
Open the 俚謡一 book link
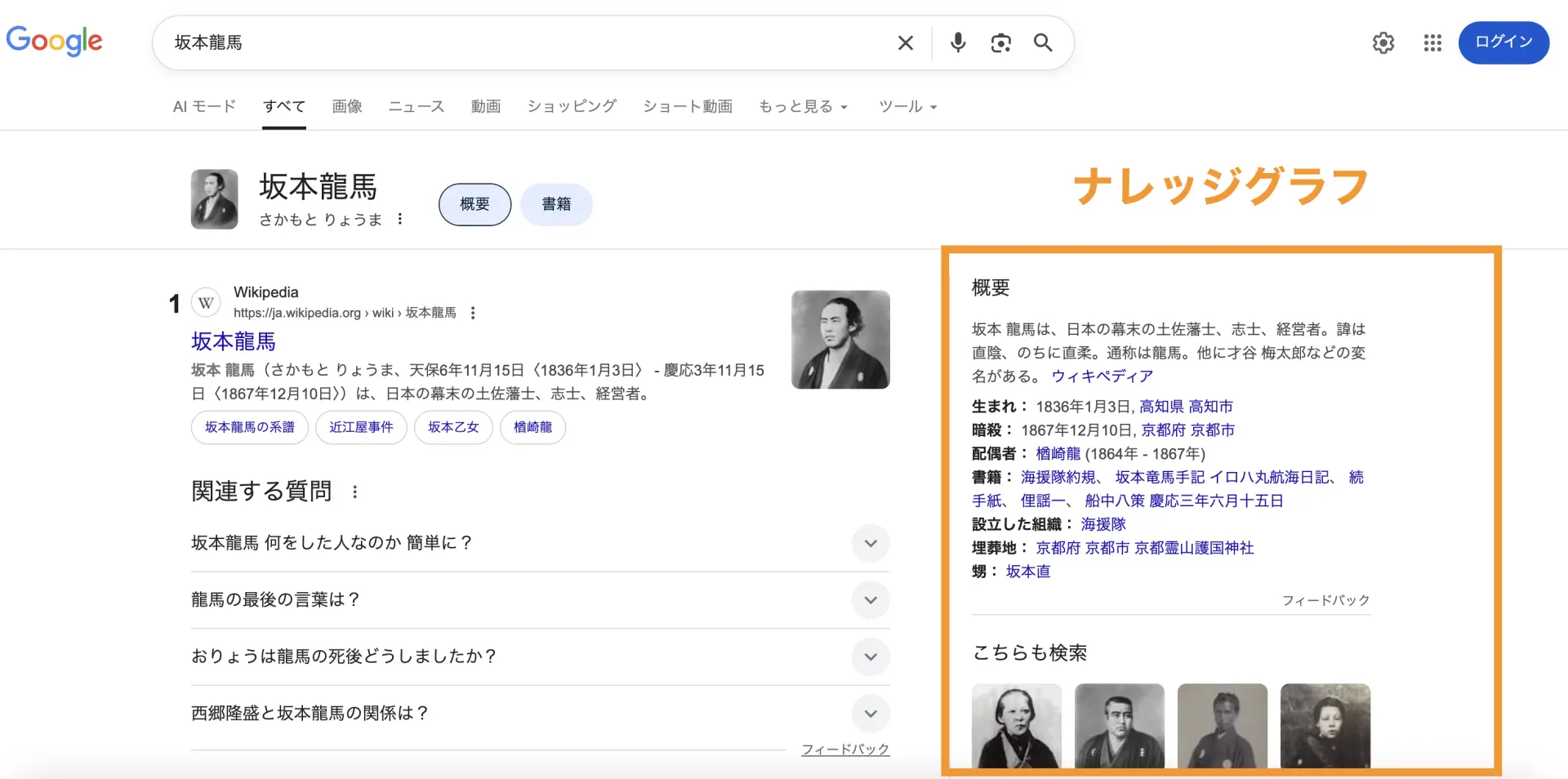point(1043,501)
